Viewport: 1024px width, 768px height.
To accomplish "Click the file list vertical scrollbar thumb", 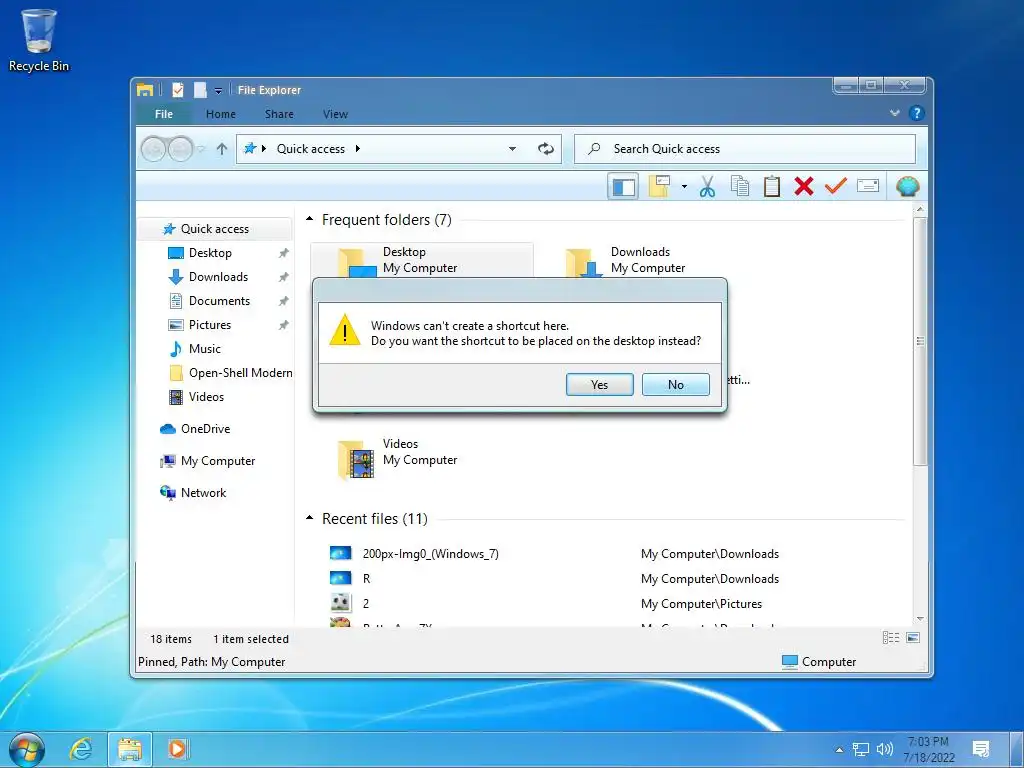I will (920, 341).
